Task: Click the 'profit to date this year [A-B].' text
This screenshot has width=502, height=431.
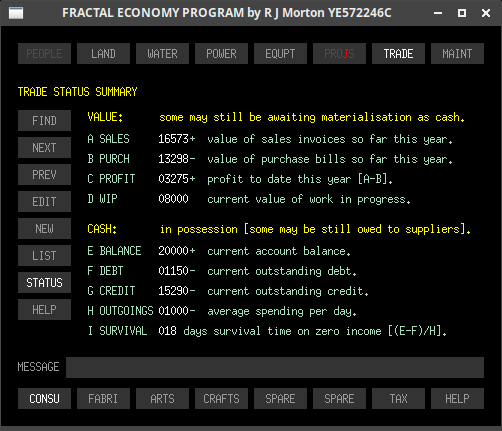Action: coord(300,179)
